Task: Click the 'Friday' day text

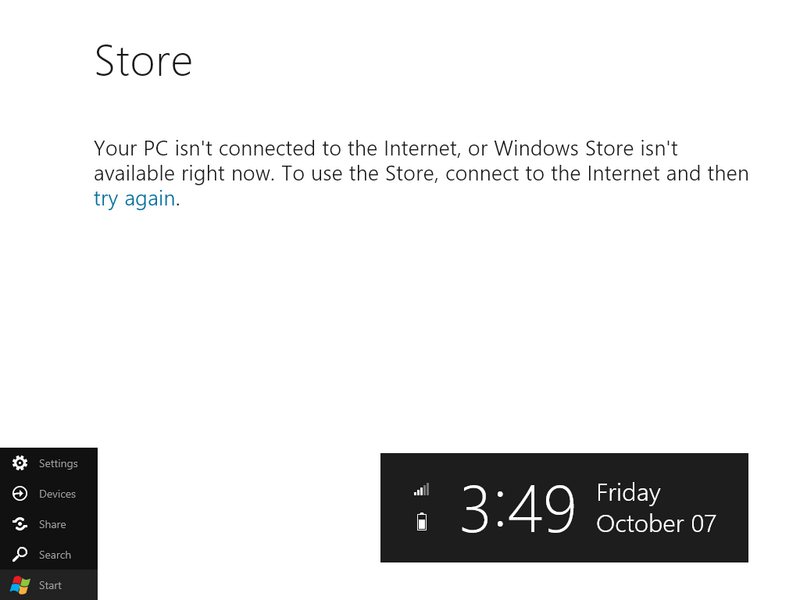Action: (x=628, y=493)
